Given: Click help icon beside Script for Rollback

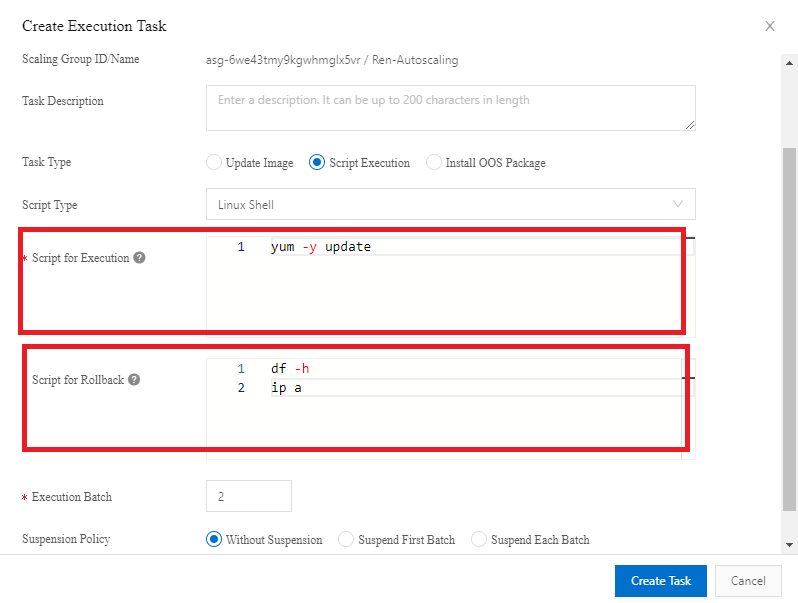Looking at the screenshot, I should point(134,380).
